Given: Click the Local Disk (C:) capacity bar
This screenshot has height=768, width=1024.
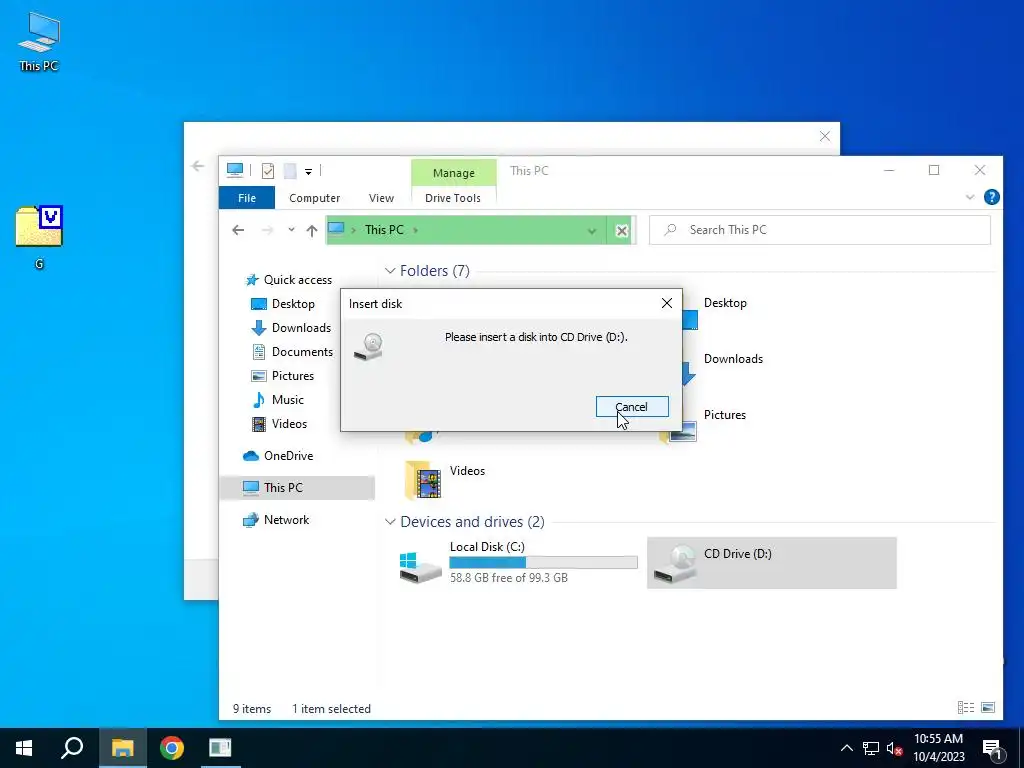Looking at the screenshot, I should click(543, 562).
